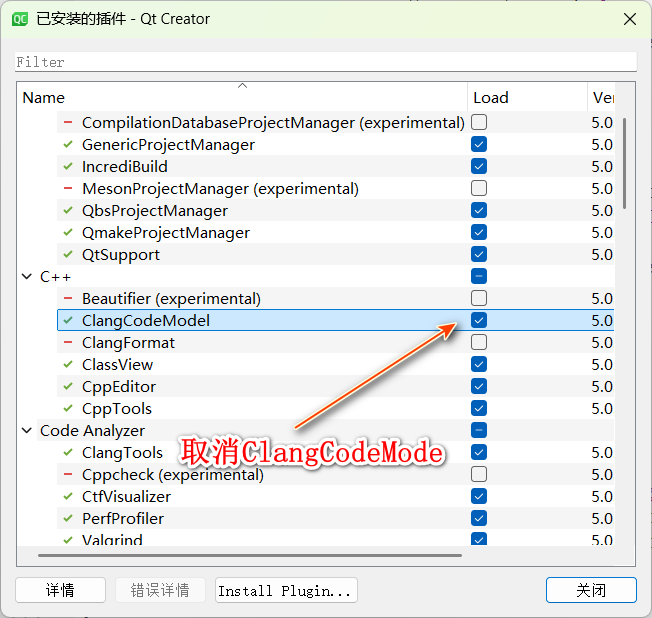This screenshot has width=652, height=618.
Task: Toggle the C++ group tri-state checkbox
Action: 479,276
